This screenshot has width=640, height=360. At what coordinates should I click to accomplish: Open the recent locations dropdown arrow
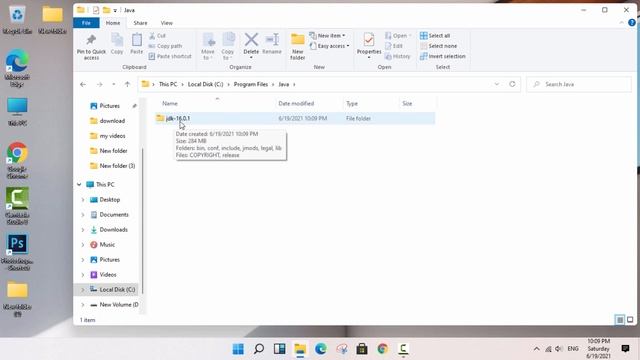pos(113,84)
